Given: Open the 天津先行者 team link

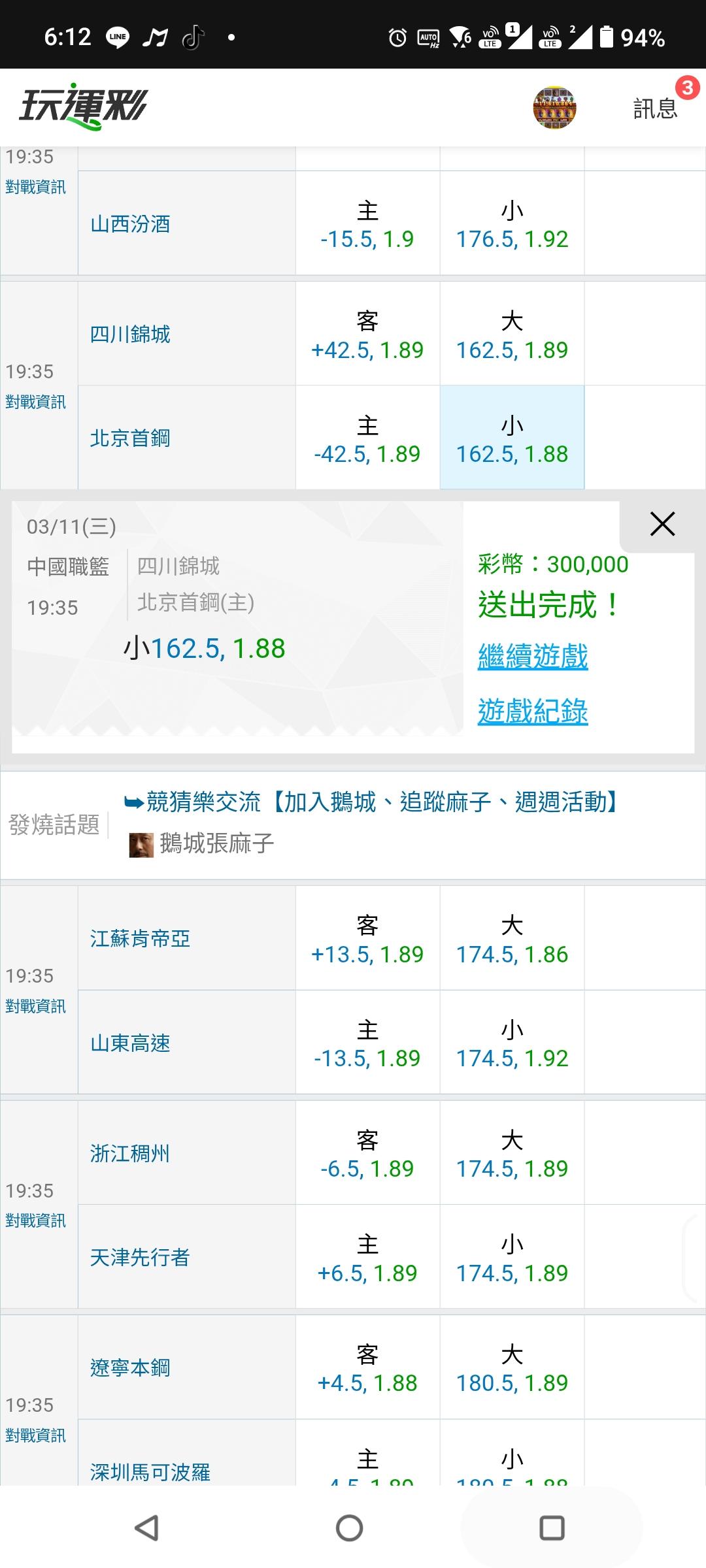Looking at the screenshot, I should (140, 1257).
